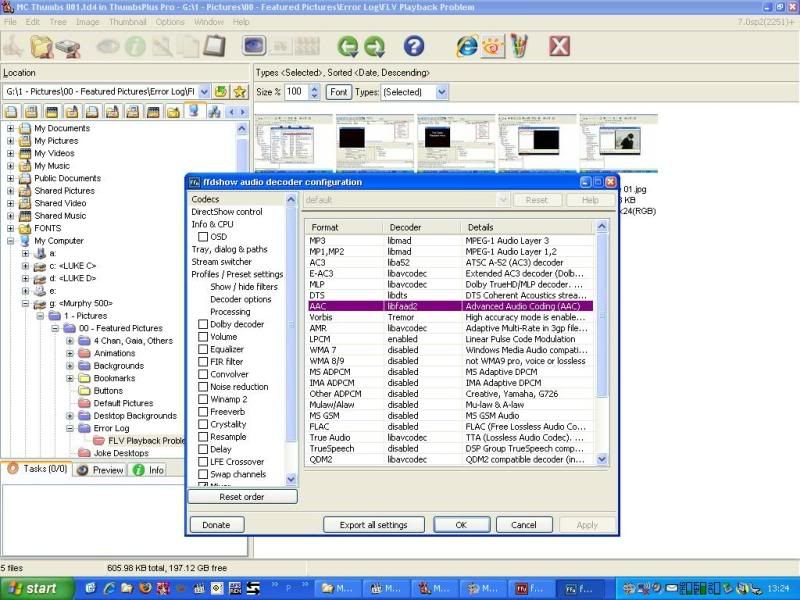This screenshot has width=800, height=600.
Task: Toggle the OSD checkbox
Action: pos(203,237)
